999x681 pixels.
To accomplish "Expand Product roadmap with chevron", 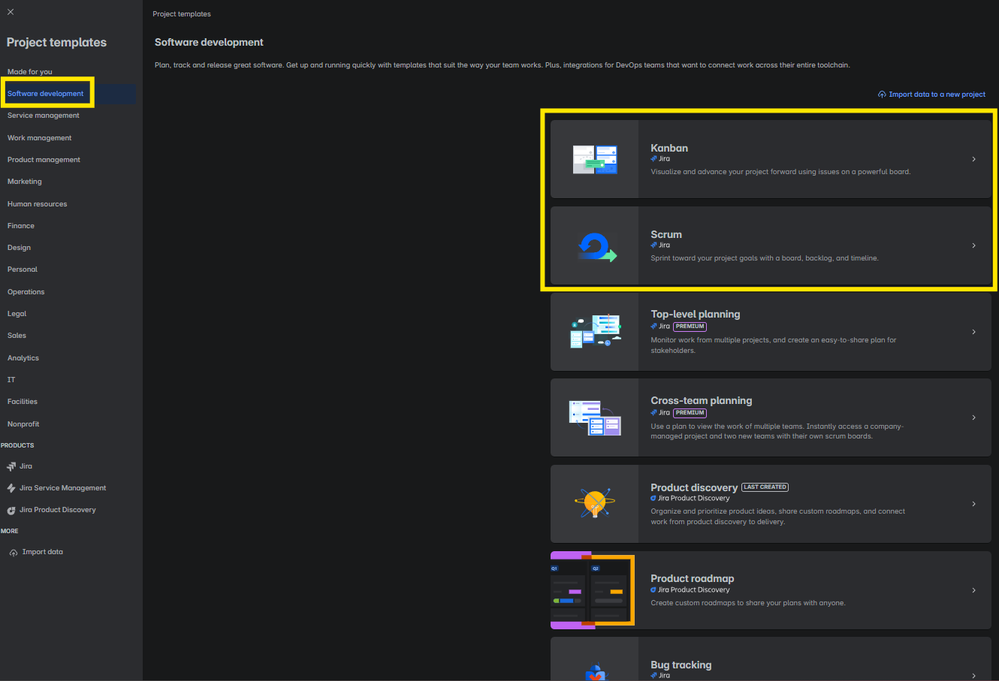I will pyautogui.click(x=974, y=591).
